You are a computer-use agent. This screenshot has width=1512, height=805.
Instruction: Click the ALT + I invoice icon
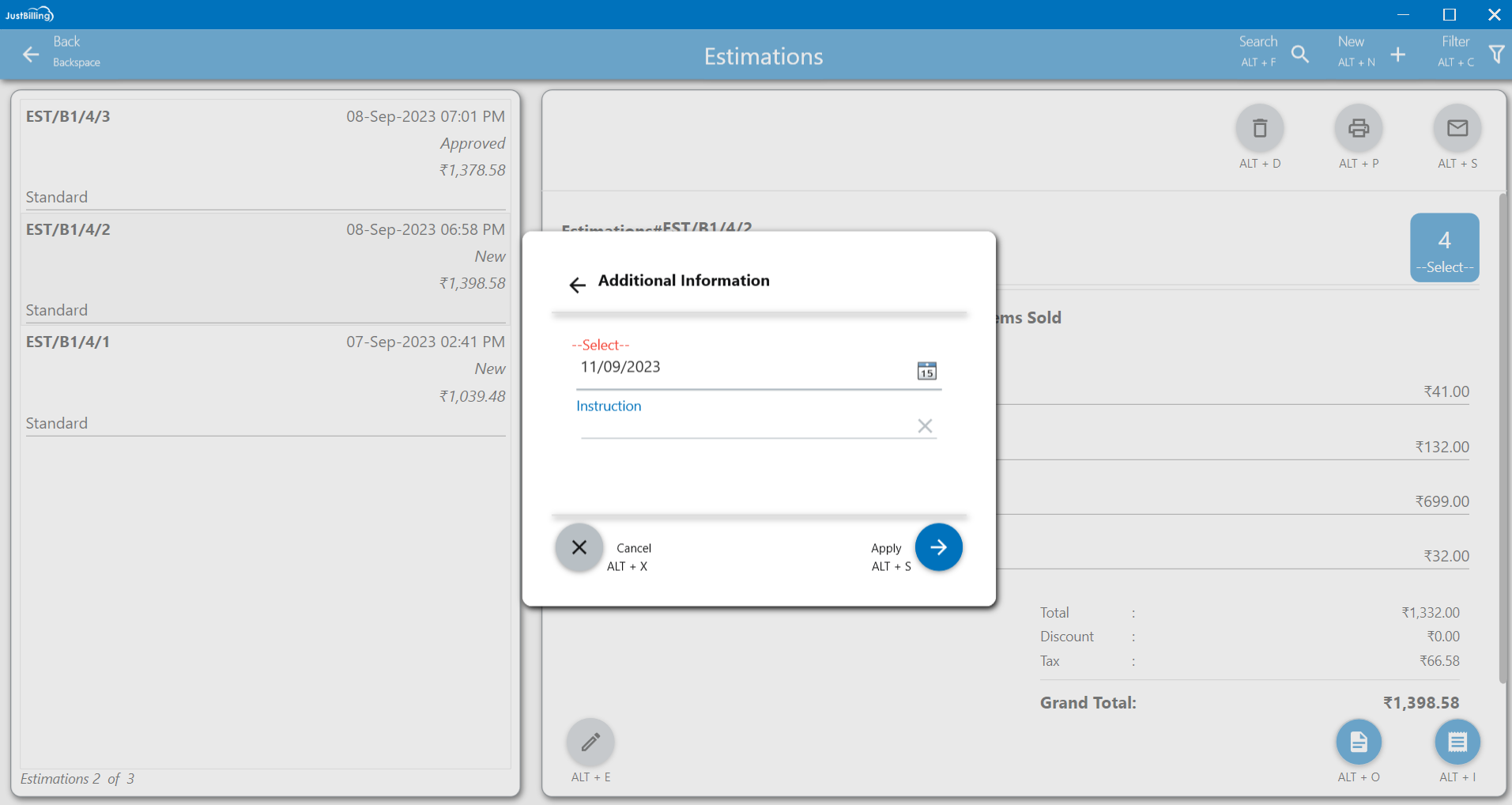(x=1457, y=742)
